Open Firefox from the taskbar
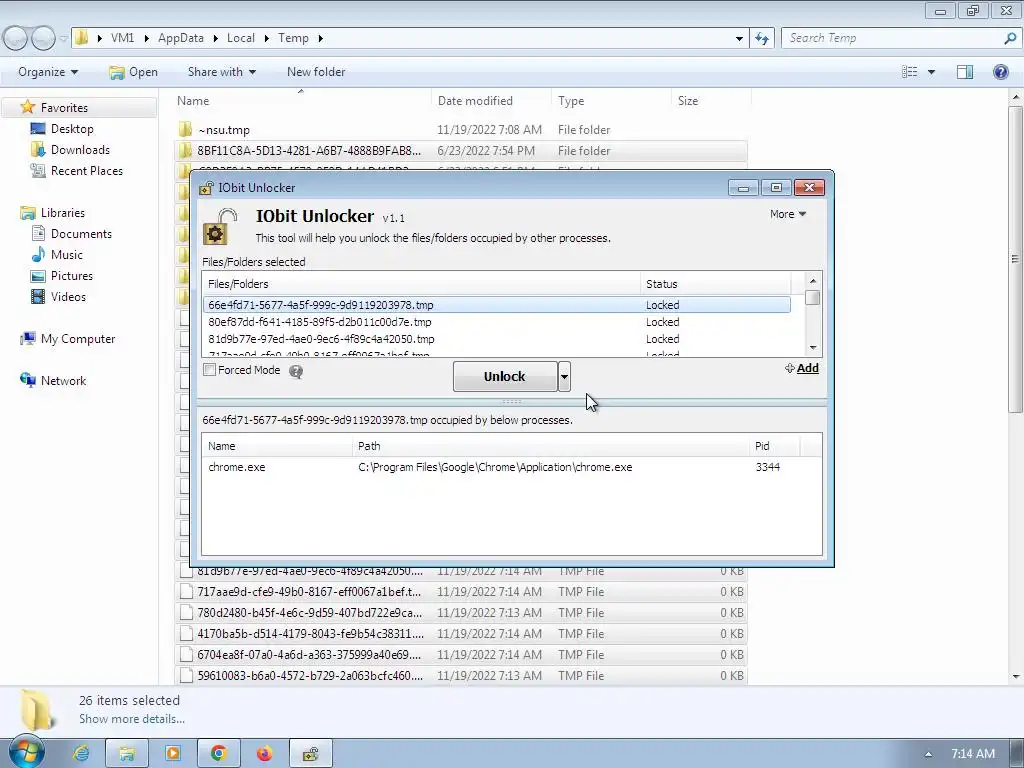 [264, 753]
